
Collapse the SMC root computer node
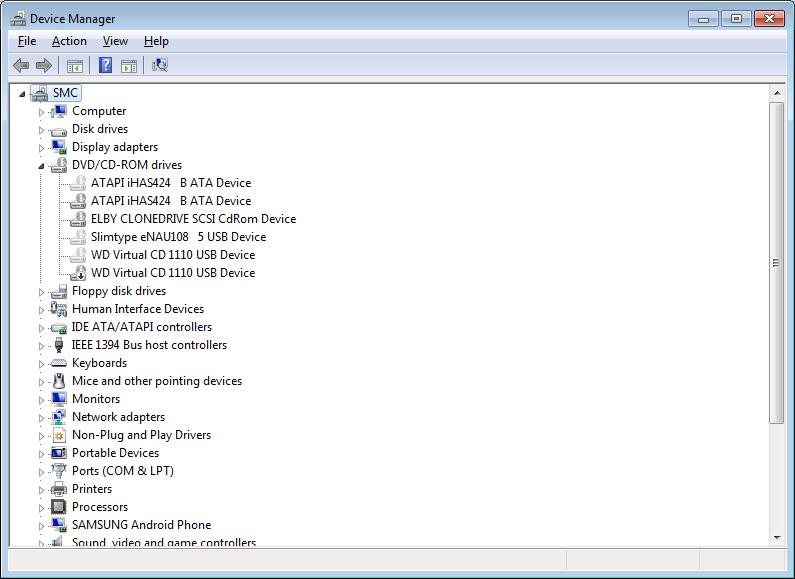pos(23,94)
